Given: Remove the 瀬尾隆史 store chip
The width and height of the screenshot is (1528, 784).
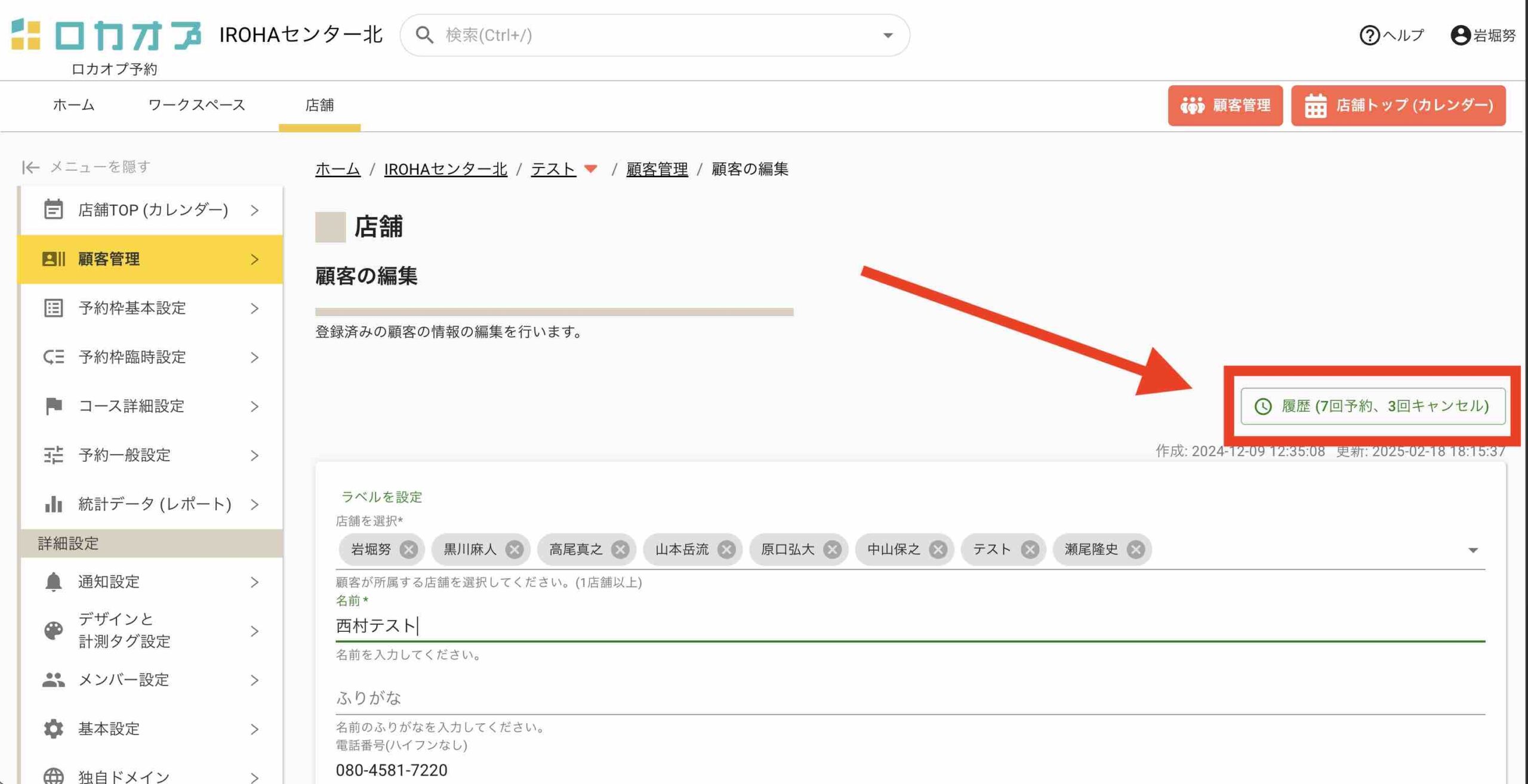Looking at the screenshot, I should pyautogui.click(x=1135, y=550).
